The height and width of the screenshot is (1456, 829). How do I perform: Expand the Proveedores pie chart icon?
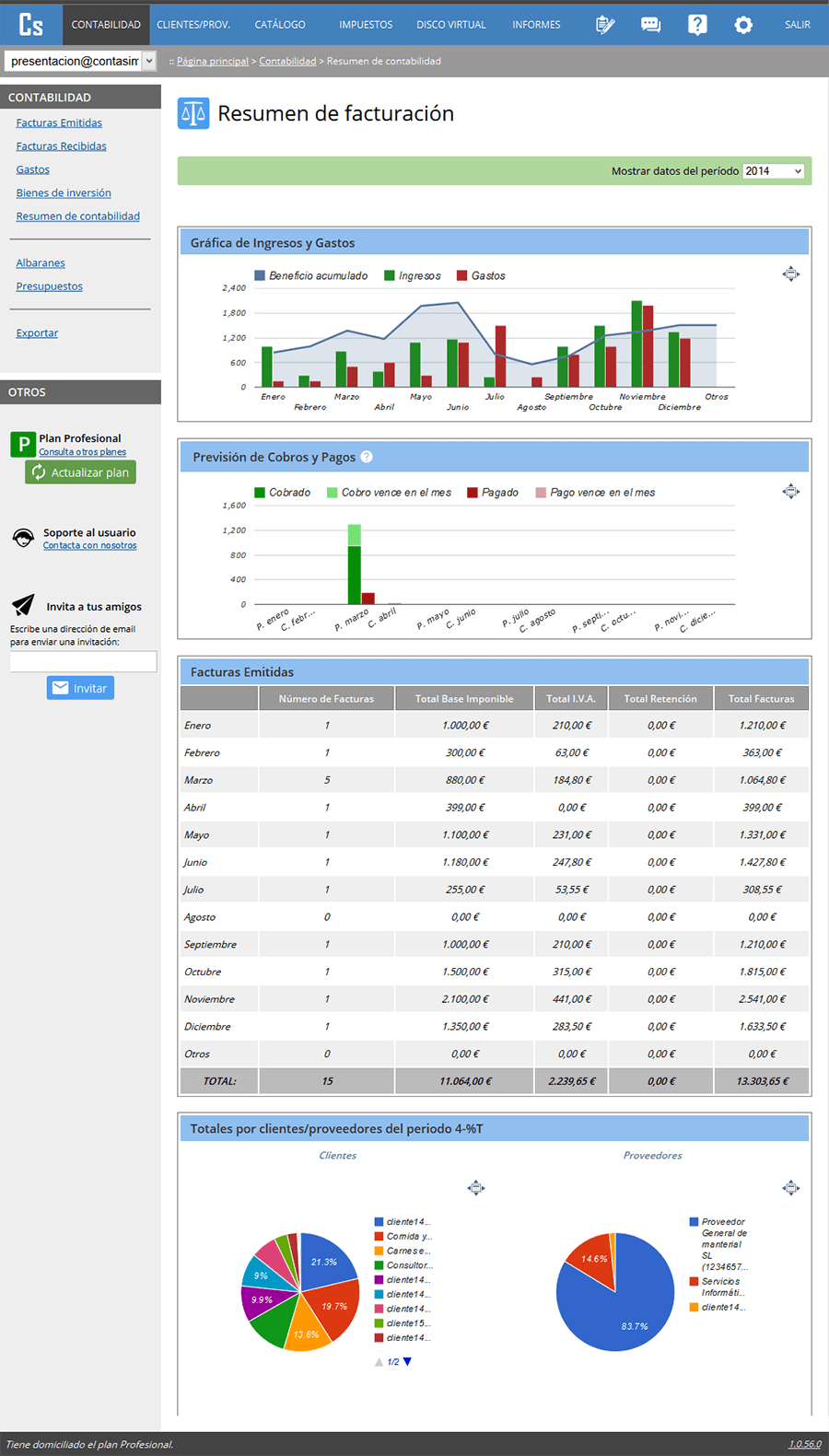(x=791, y=1188)
